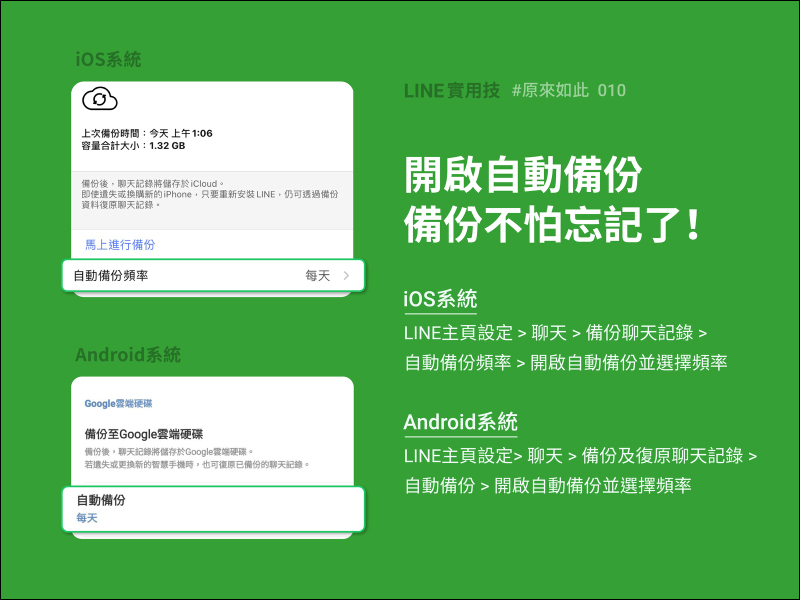Image resolution: width=800 pixels, height=600 pixels.
Task: Click the dark iOS系統 label above card
Action: (108, 59)
